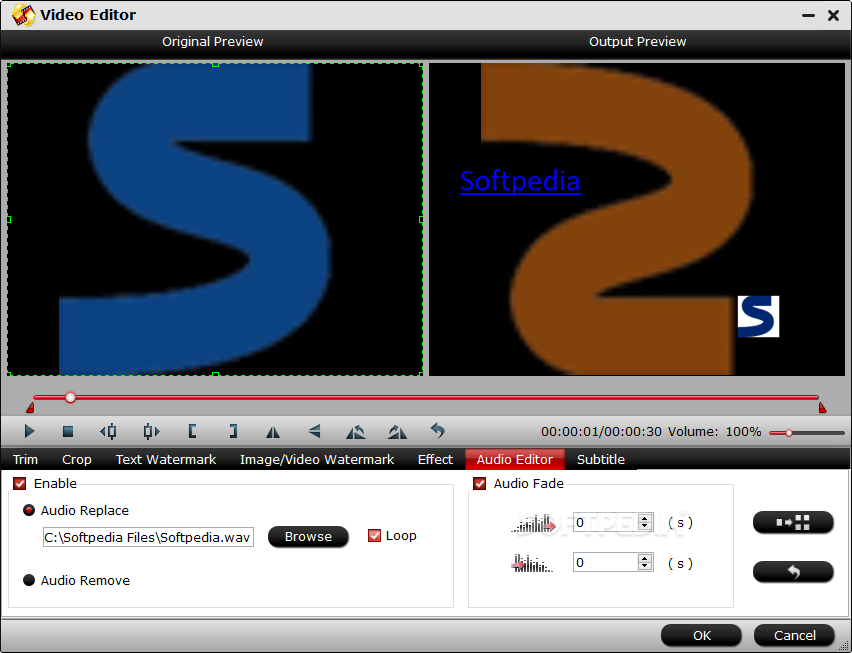Switch to the Crop tab

coord(77,460)
